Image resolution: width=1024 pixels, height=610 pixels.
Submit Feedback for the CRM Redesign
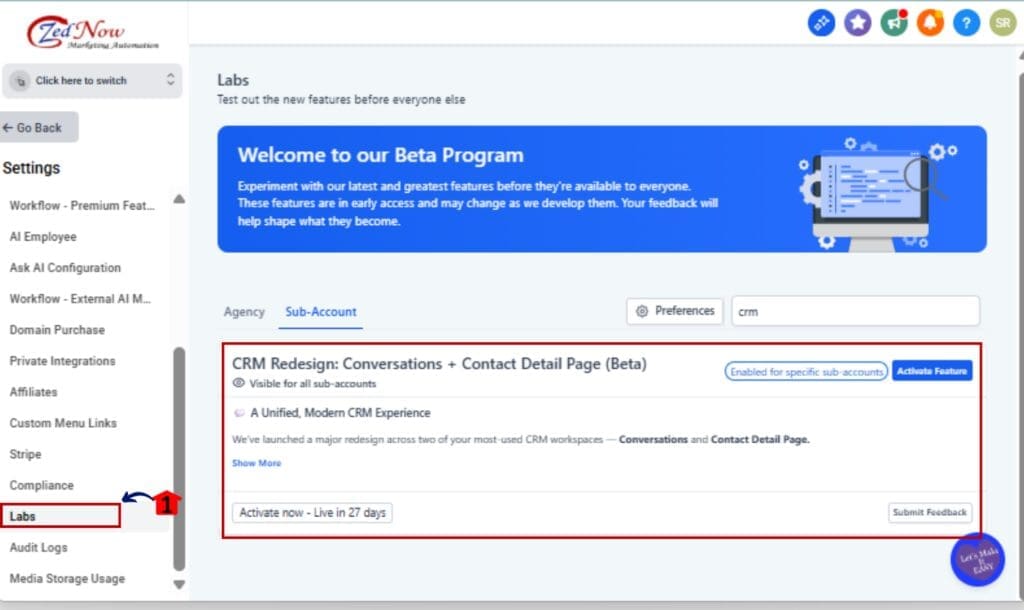[x=930, y=512]
